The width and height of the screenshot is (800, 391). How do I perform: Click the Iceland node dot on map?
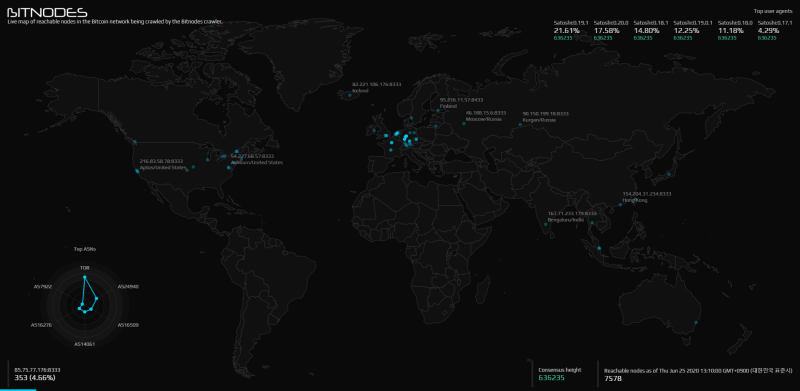tap(350, 94)
